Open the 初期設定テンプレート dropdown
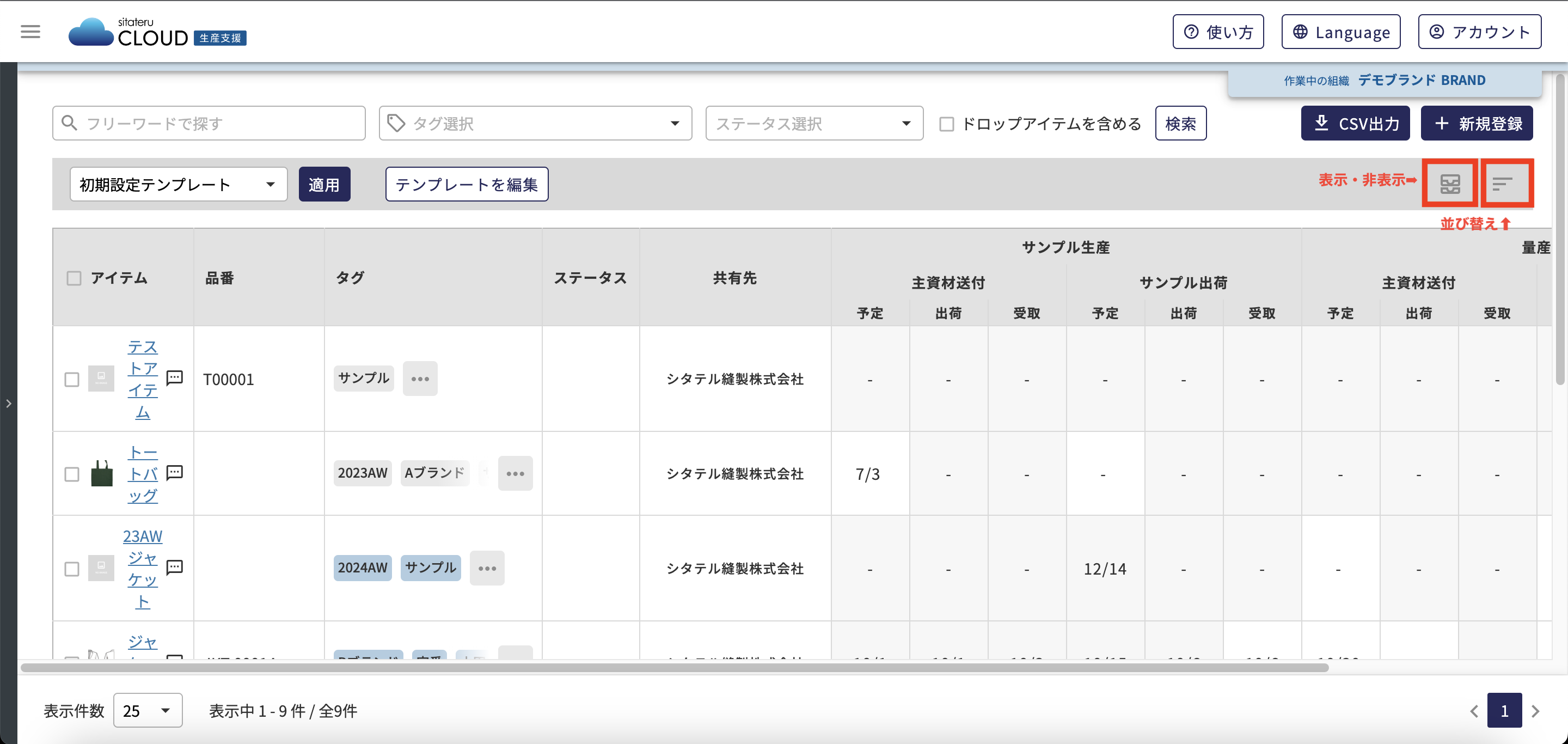This screenshot has width=1568, height=744. coord(179,185)
